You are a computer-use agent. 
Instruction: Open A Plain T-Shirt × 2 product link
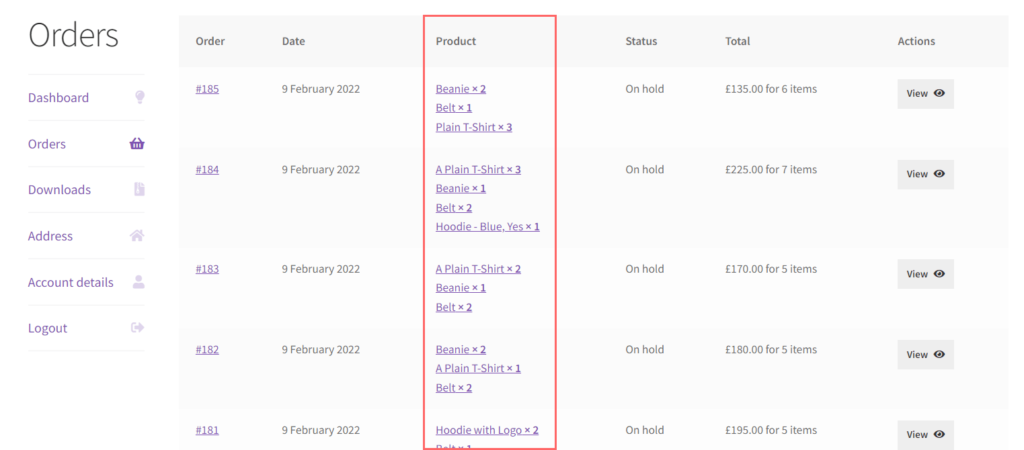point(478,269)
